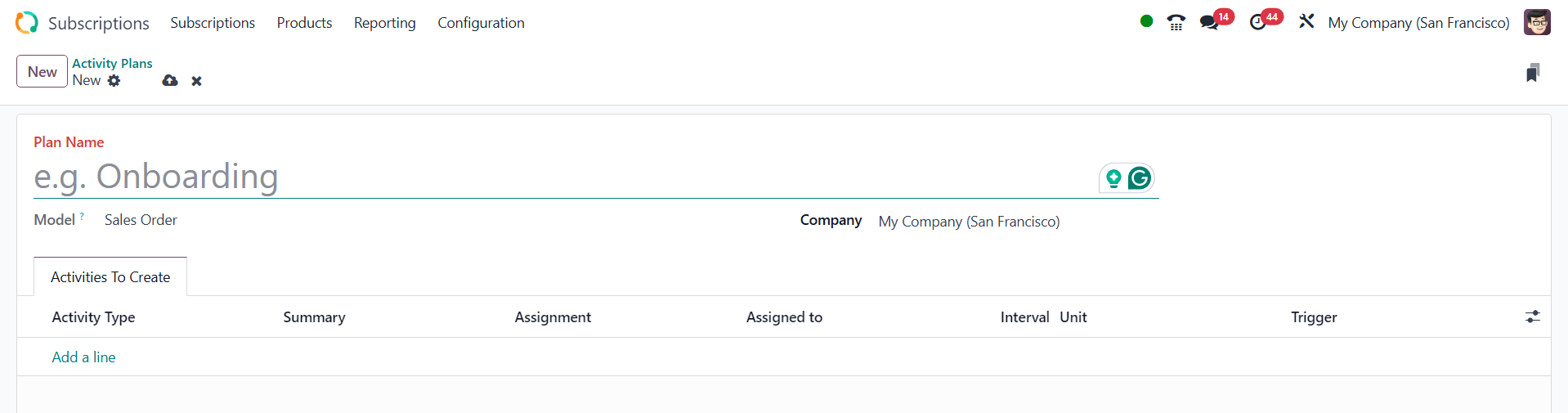Click the New button

42,72
